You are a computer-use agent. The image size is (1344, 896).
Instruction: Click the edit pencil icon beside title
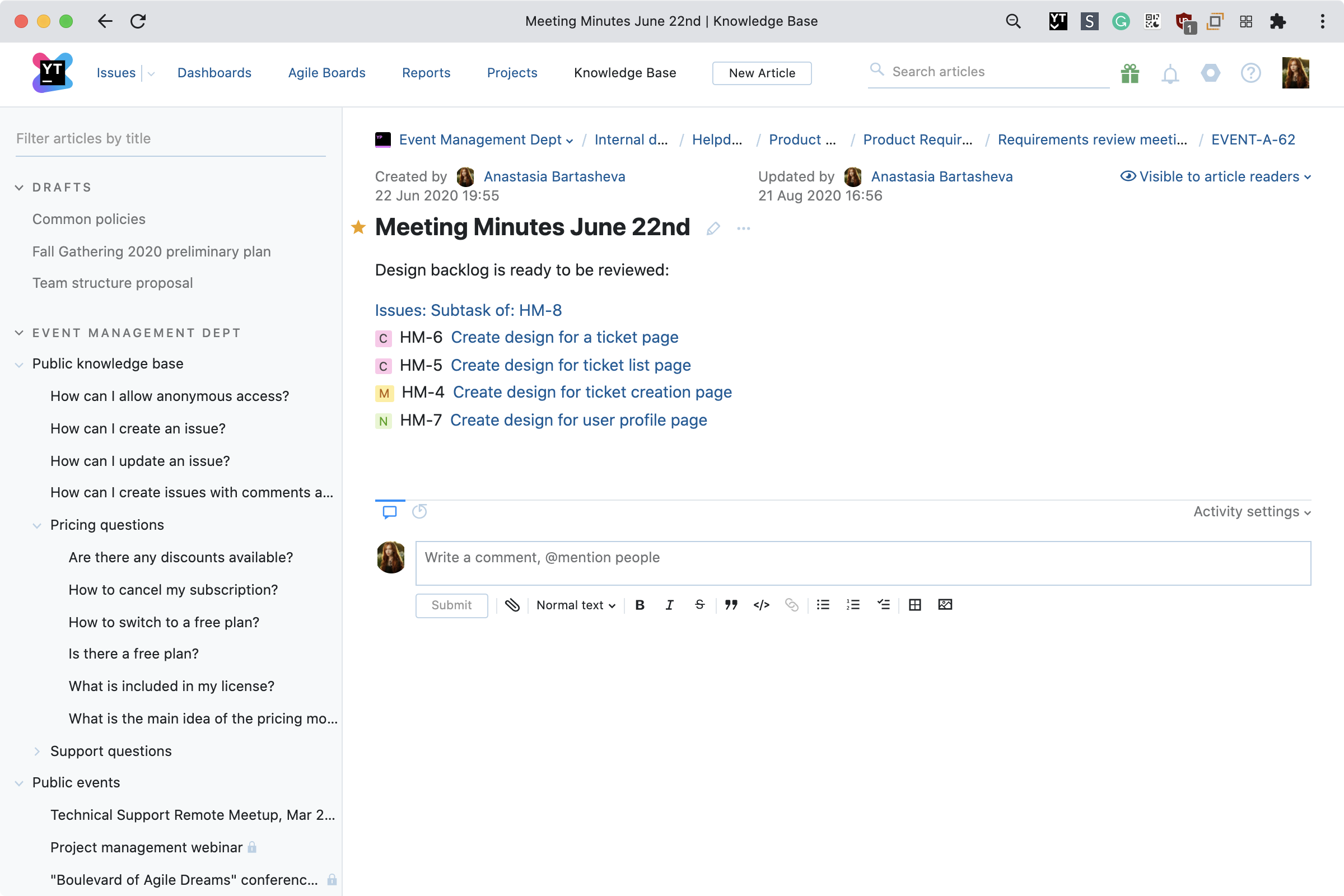[712, 228]
